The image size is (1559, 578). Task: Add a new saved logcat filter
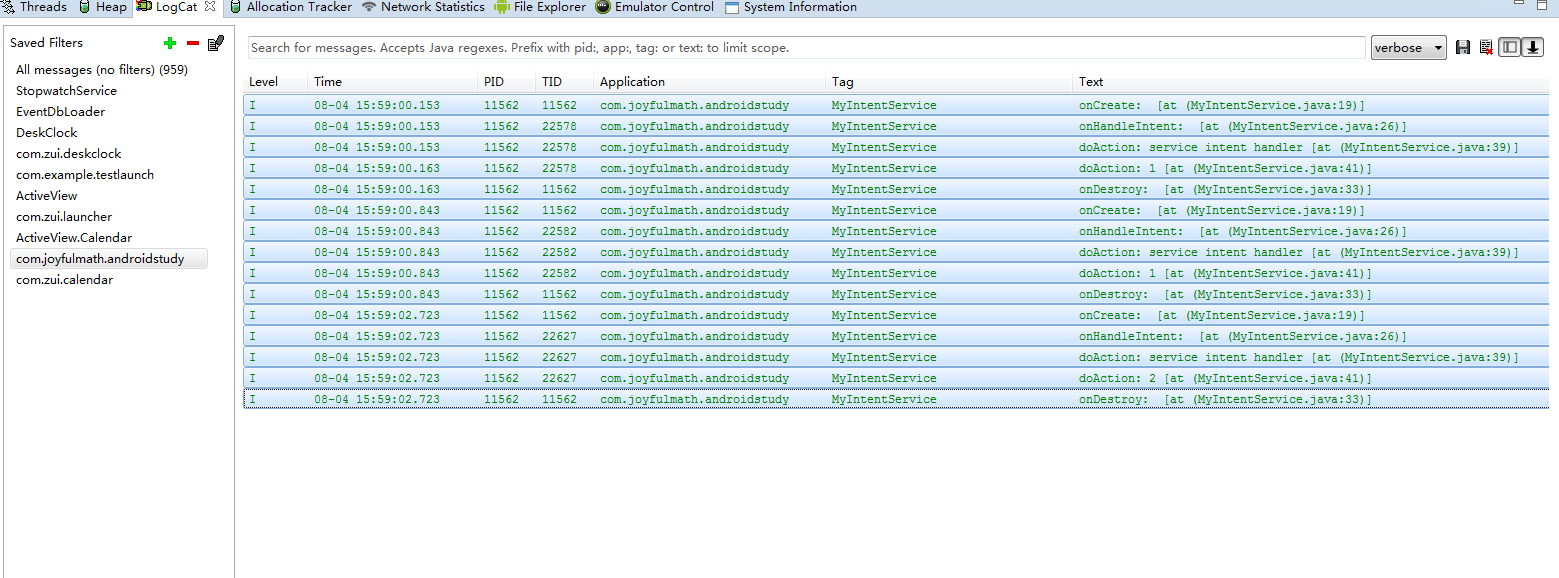[170, 43]
